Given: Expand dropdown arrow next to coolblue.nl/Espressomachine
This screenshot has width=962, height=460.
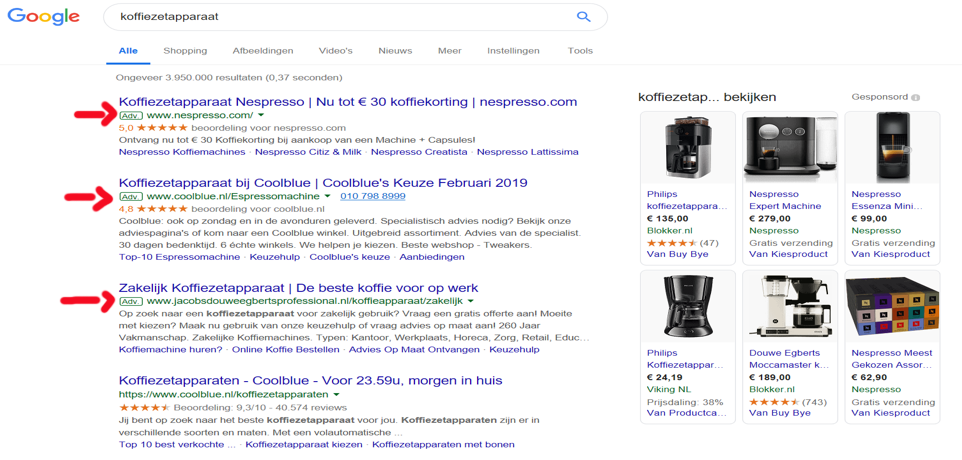Looking at the screenshot, I should [x=327, y=197].
